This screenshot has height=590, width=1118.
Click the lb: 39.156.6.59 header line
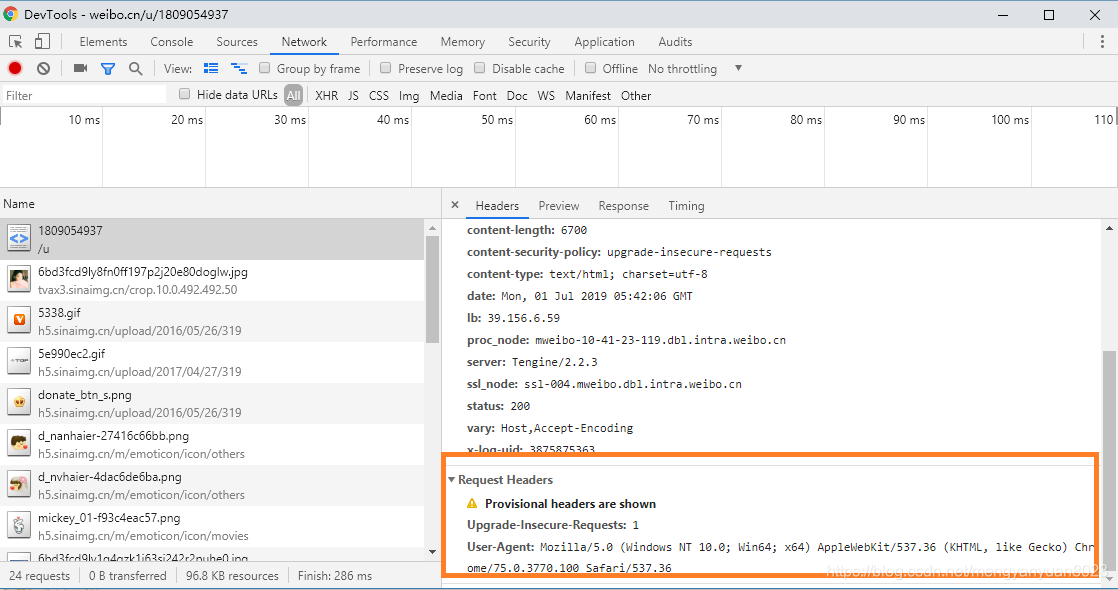[513, 317]
